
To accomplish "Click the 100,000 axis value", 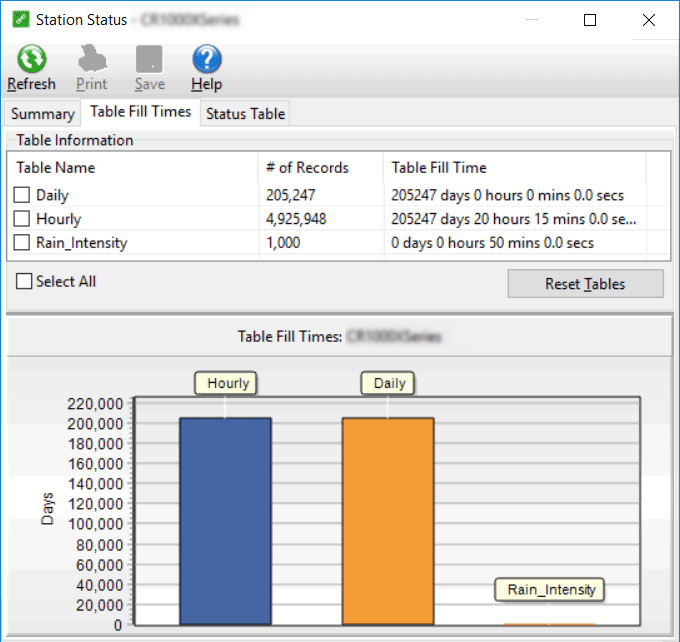I will click(96, 524).
